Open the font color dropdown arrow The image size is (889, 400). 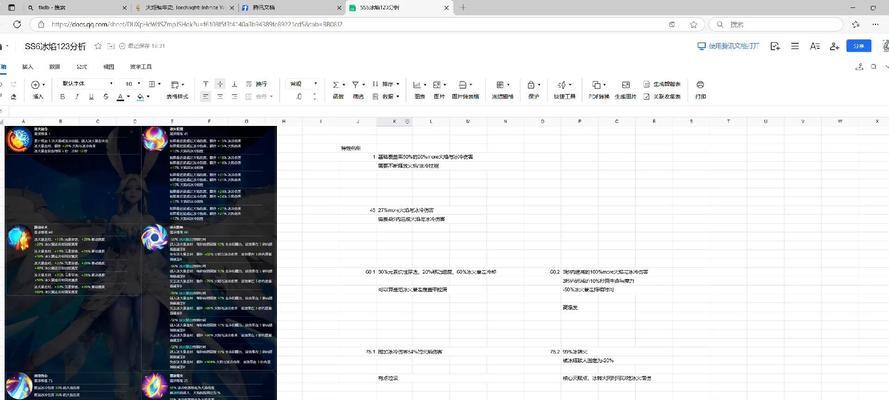coord(128,97)
